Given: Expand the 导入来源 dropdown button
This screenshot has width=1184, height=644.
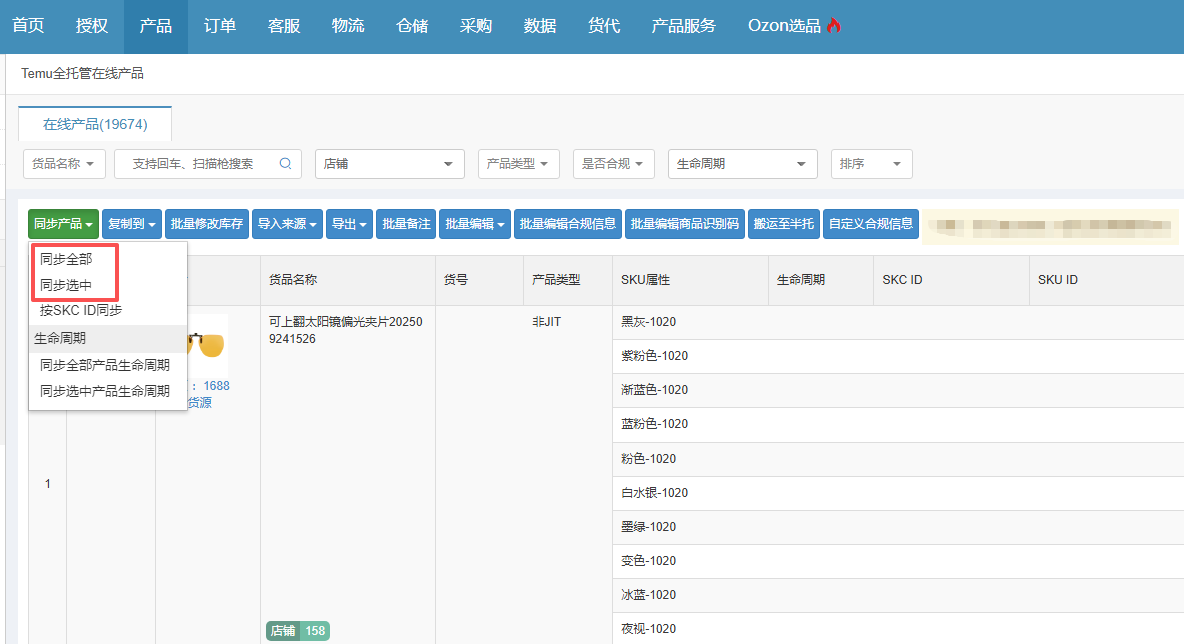Looking at the screenshot, I should [x=287, y=224].
